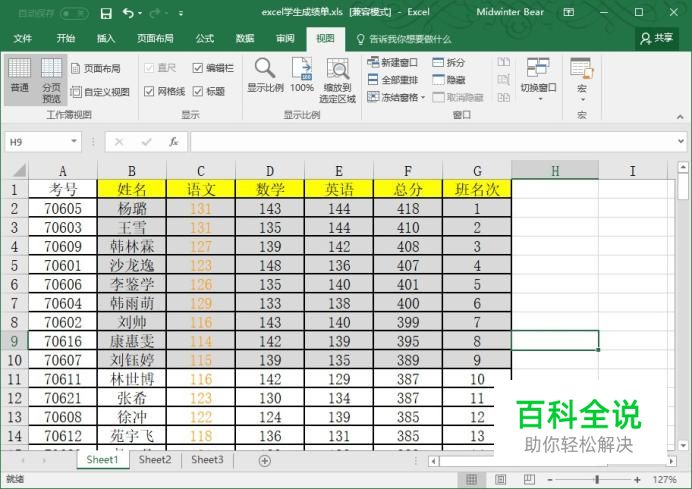Screen dimensions: 692x489
Task: Click 新建窗口 new window
Action: (x=392, y=62)
